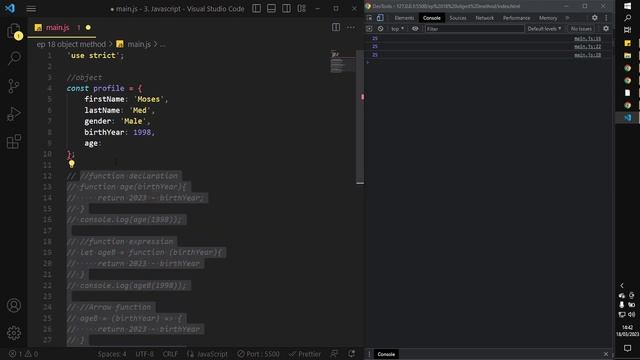This screenshot has height=360, width=640.
Task: Open Customize Layout in title bar
Action: point(302,8)
